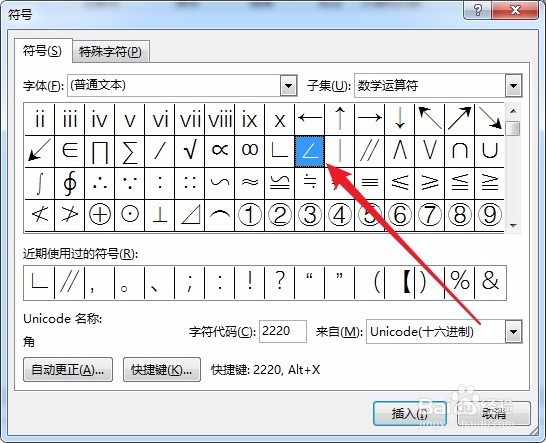Screen dimensions: 546x443
Task: Select the south-west arrow symbol ↙
Action: pyautogui.click(x=39, y=151)
